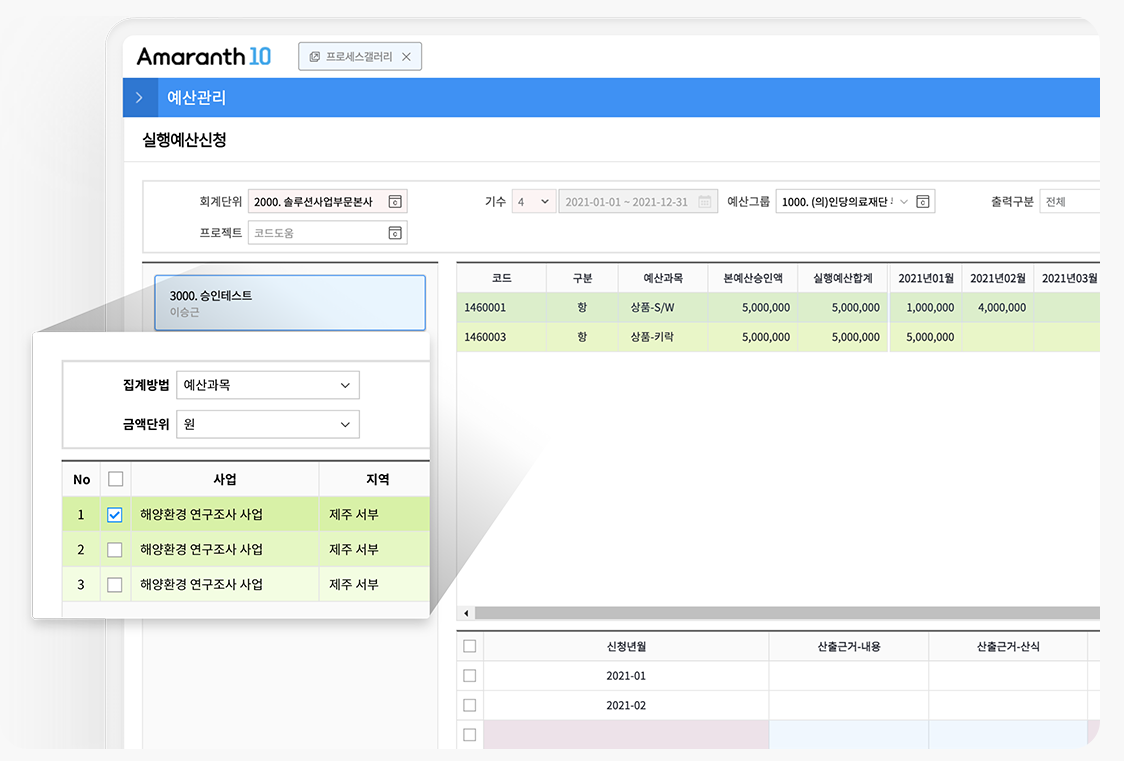Screen dimensions: 1124x761
Task: Open the 집계방법 dropdown showing 예산과목
Action: tap(268, 385)
